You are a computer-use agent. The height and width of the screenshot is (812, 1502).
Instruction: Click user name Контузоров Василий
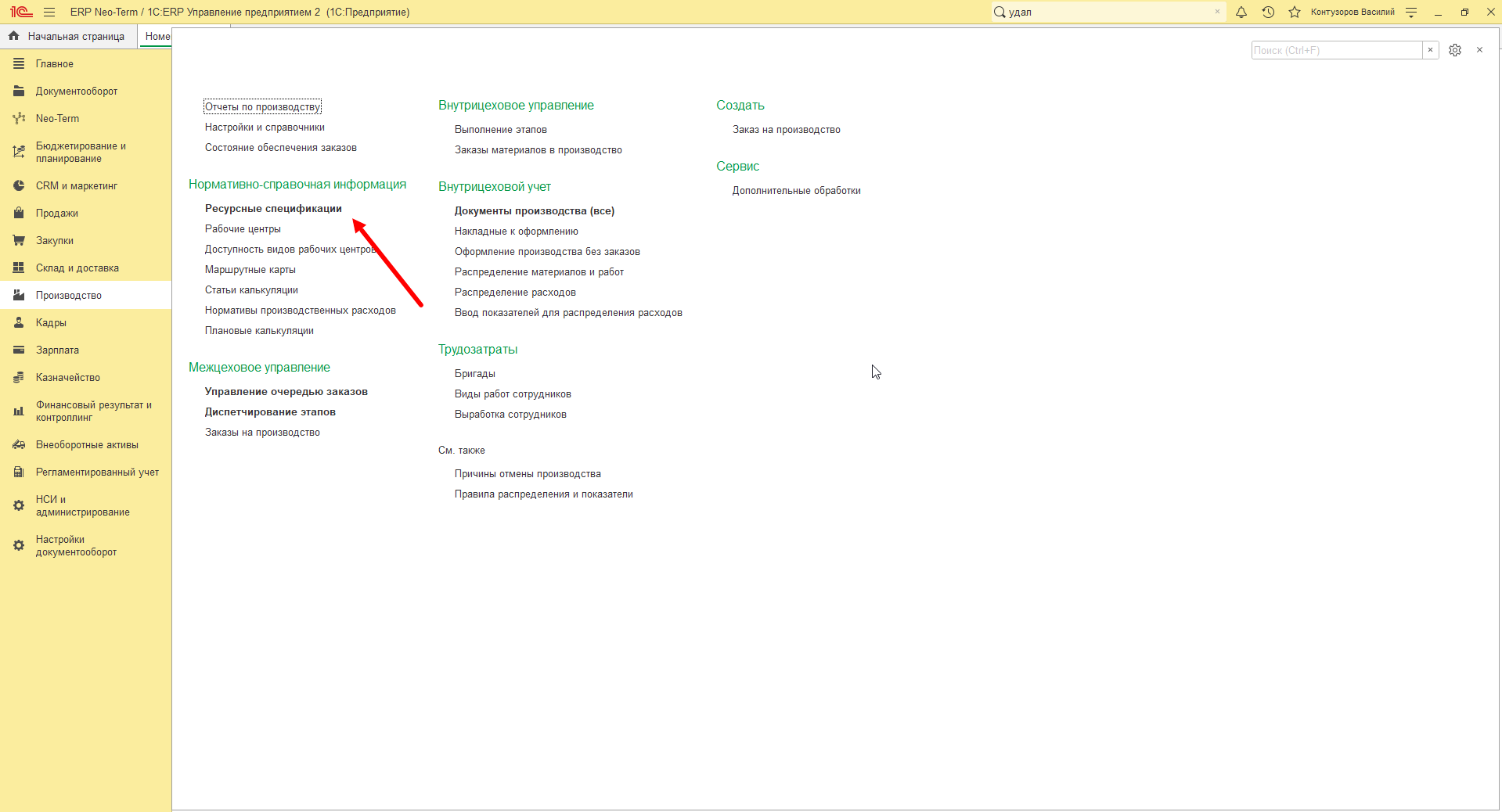1353,12
